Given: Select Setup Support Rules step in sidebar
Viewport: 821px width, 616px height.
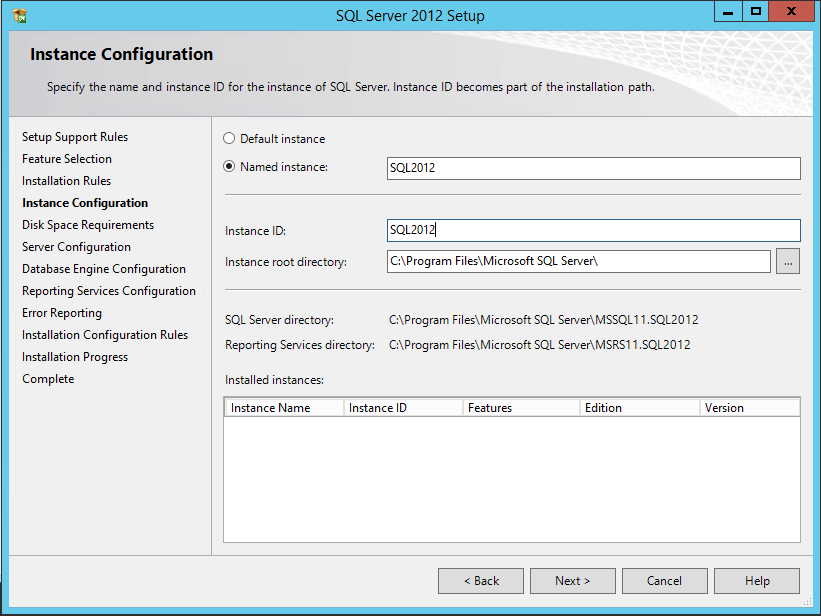Looking at the screenshot, I should [x=75, y=137].
